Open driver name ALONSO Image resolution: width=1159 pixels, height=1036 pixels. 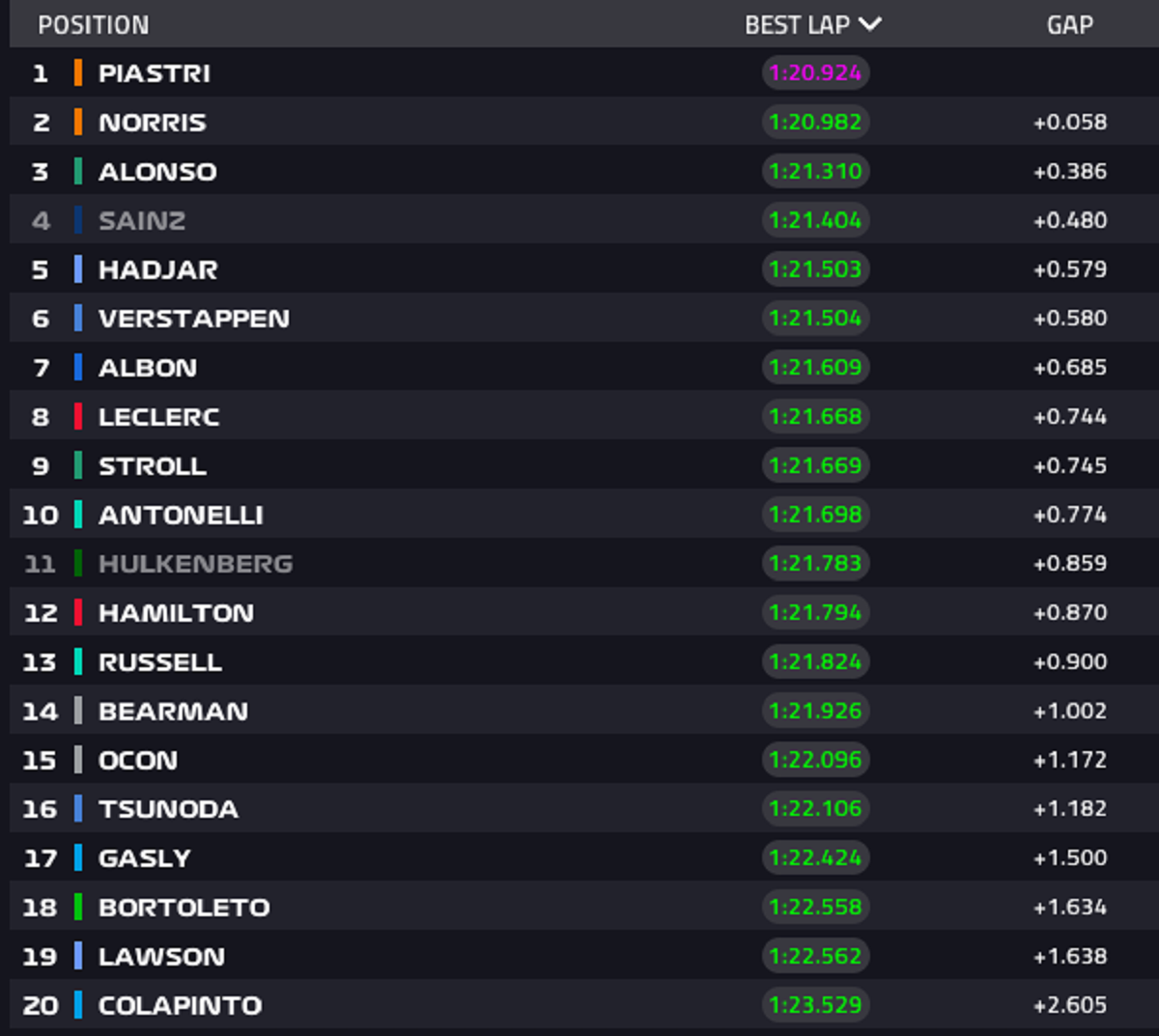point(157,172)
